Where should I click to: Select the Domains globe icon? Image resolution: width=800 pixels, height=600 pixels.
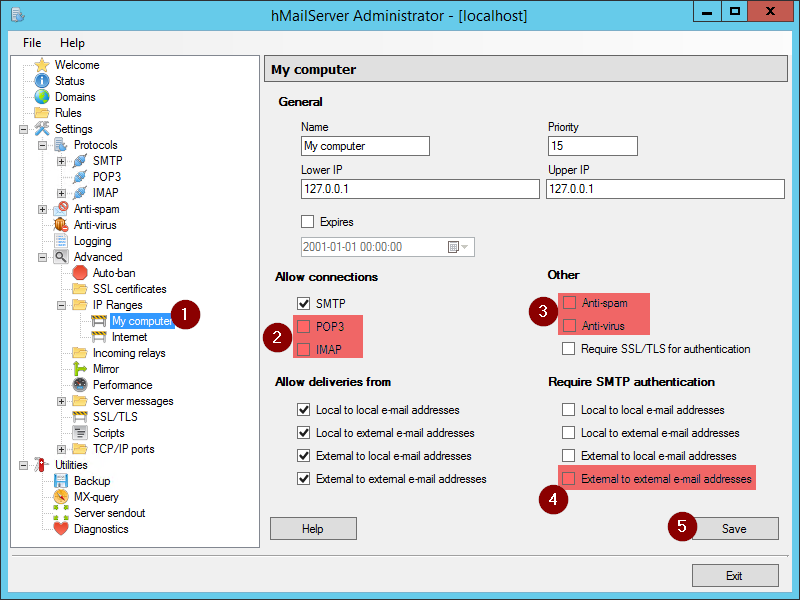[42, 97]
